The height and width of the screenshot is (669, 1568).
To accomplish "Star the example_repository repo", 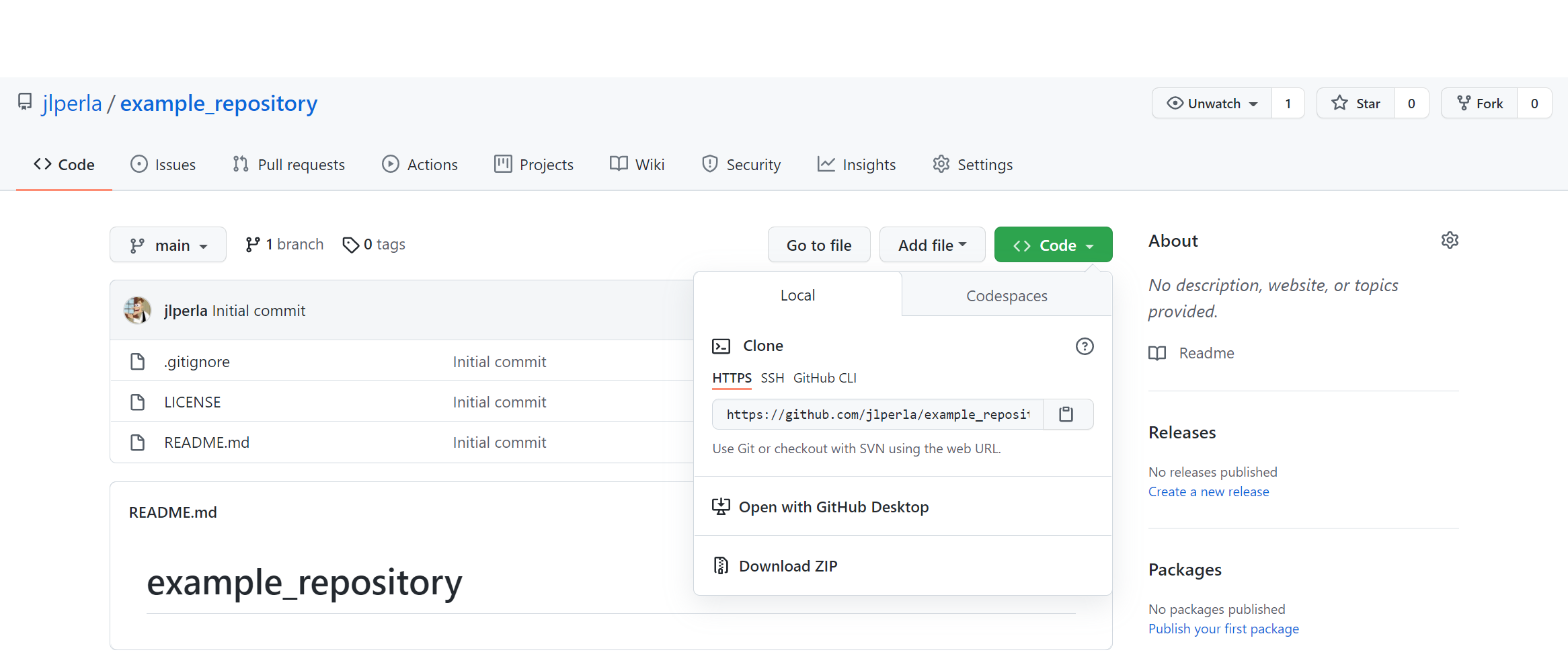I will (x=1356, y=104).
